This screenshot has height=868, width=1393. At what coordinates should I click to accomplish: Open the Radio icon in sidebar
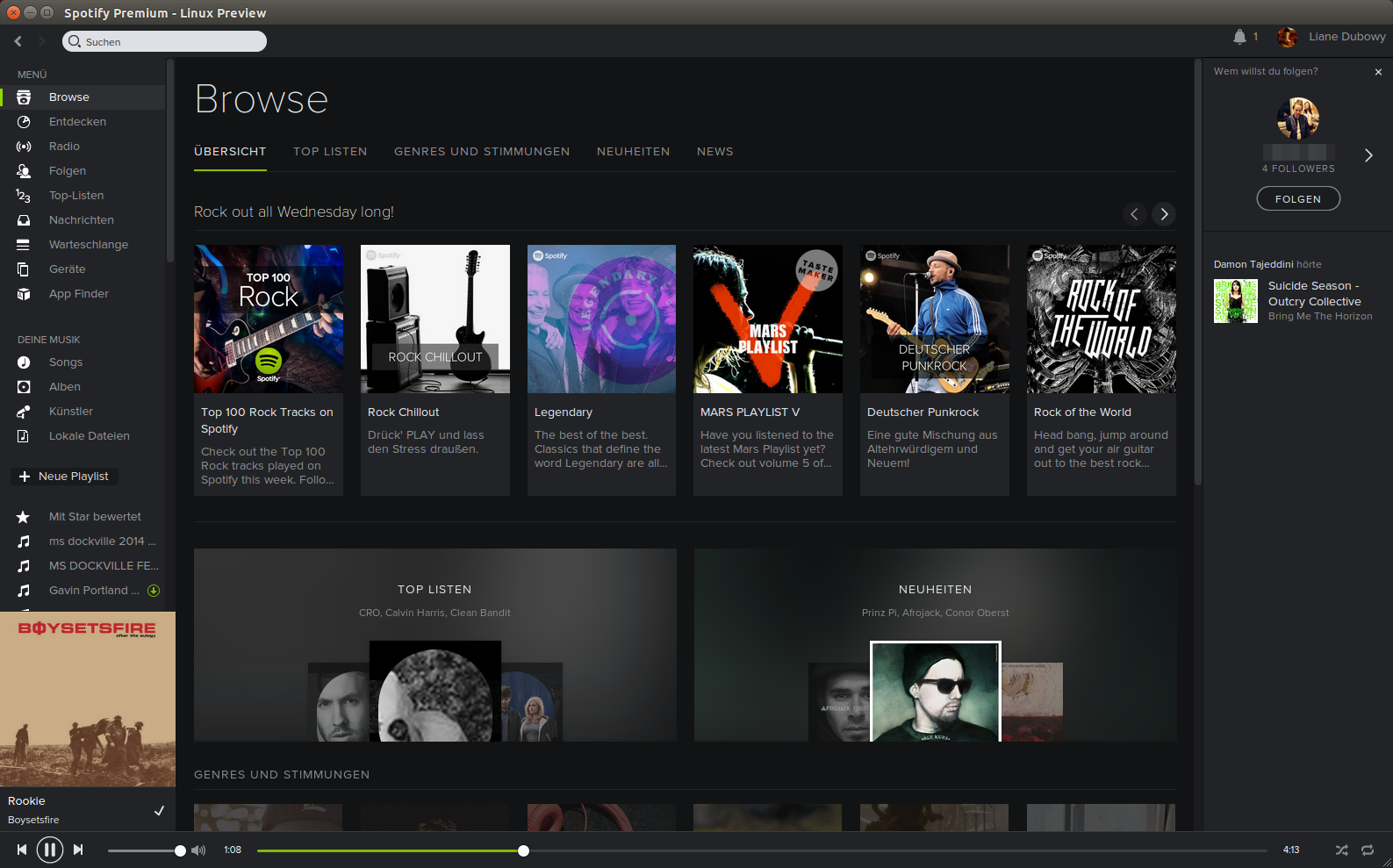point(24,147)
